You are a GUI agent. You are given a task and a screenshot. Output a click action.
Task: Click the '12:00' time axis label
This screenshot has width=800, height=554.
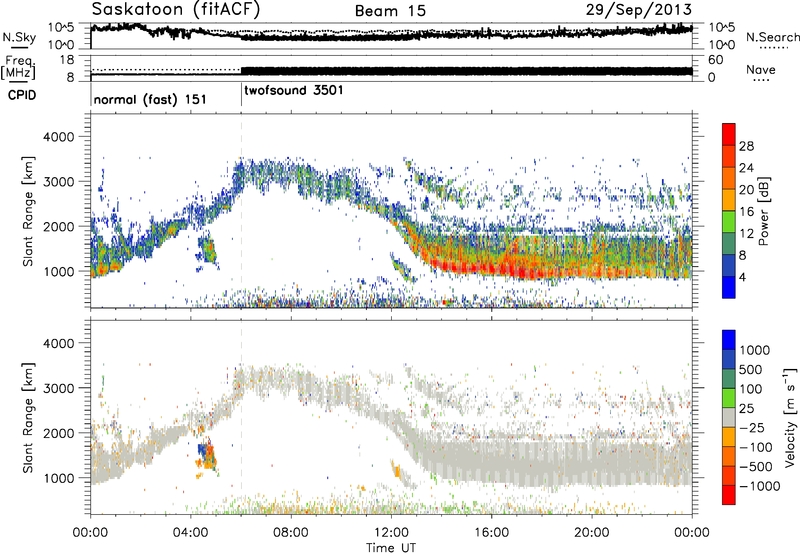(x=391, y=533)
